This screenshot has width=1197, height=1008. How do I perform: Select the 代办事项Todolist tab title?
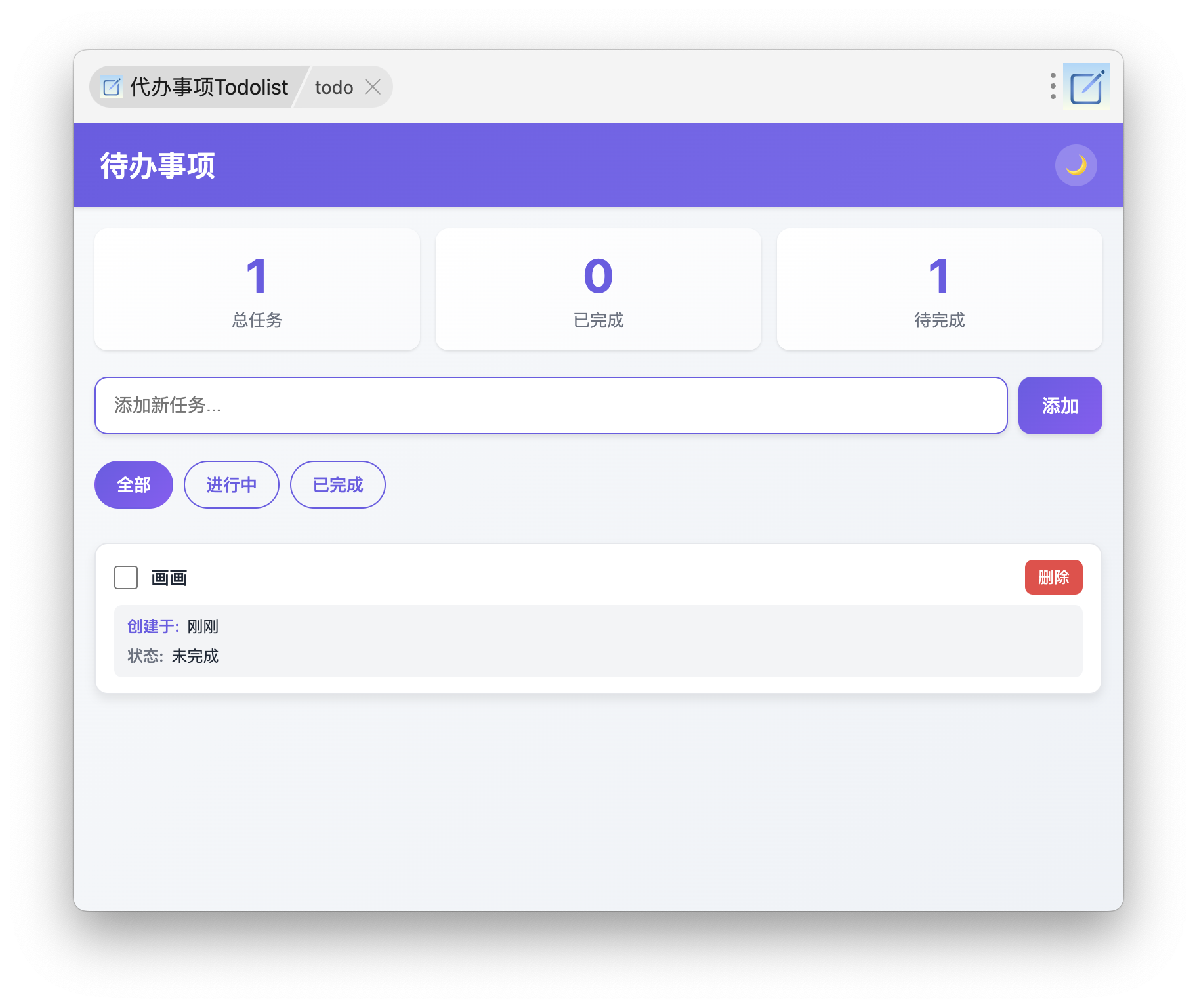pyautogui.click(x=209, y=87)
